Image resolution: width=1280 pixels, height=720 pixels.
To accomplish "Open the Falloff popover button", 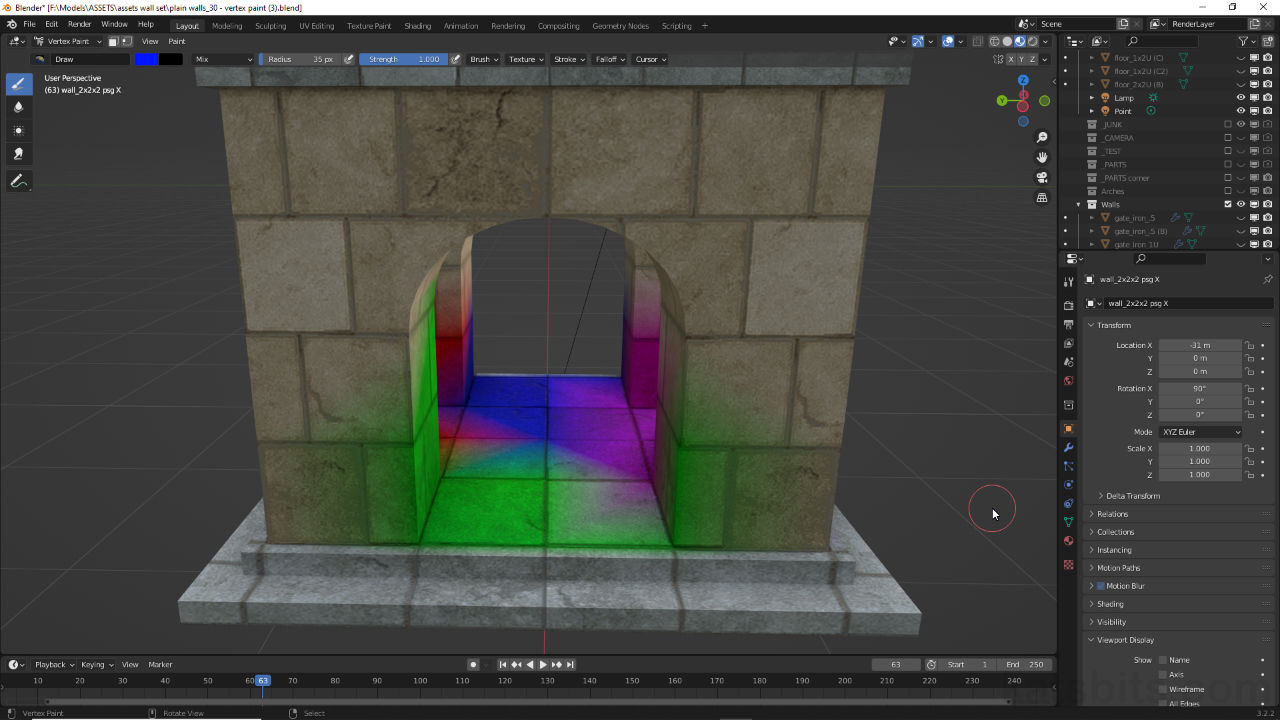I will pos(609,59).
